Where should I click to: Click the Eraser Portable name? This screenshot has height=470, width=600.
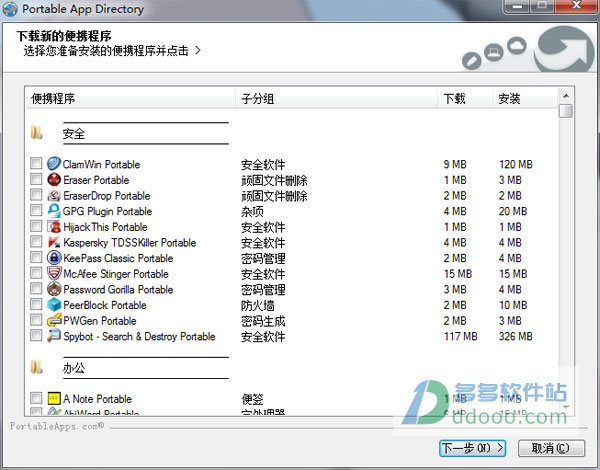pyautogui.click(x=96, y=180)
